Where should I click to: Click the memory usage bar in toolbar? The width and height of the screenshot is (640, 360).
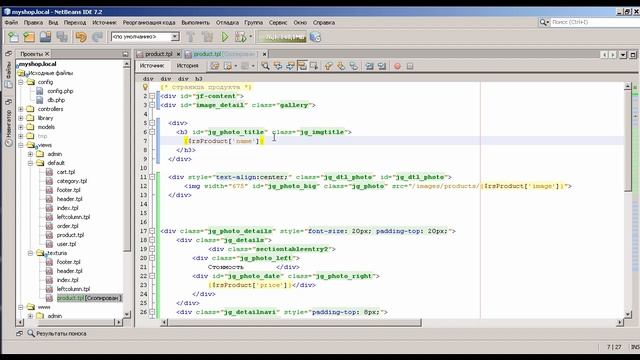pos(282,37)
